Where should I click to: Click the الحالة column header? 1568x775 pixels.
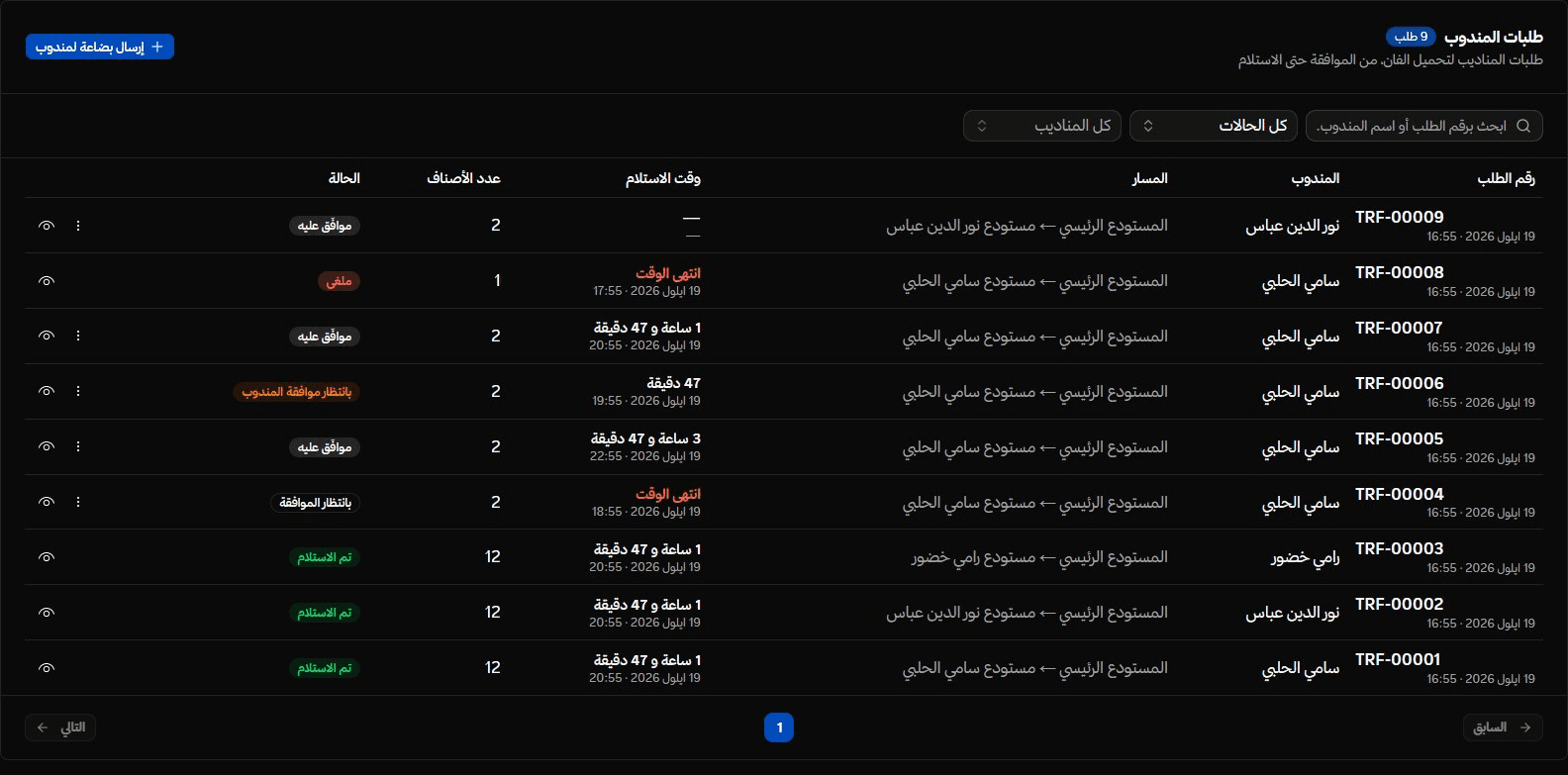pyautogui.click(x=343, y=178)
